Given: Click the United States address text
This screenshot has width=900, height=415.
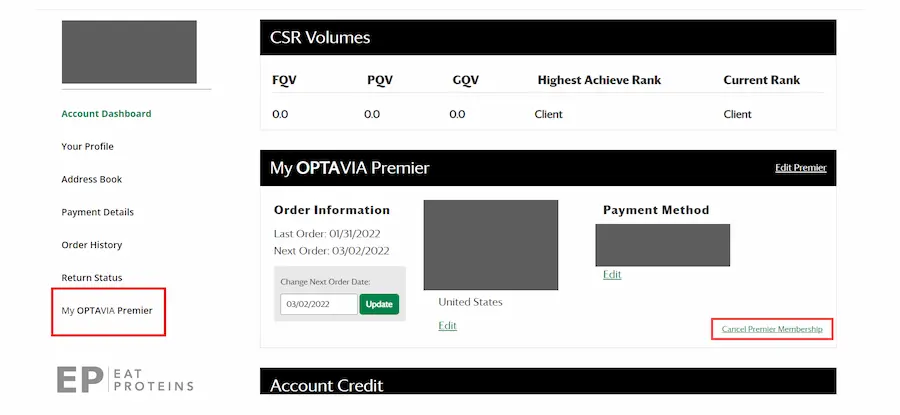Looking at the screenshot, I should pos(470,302).
